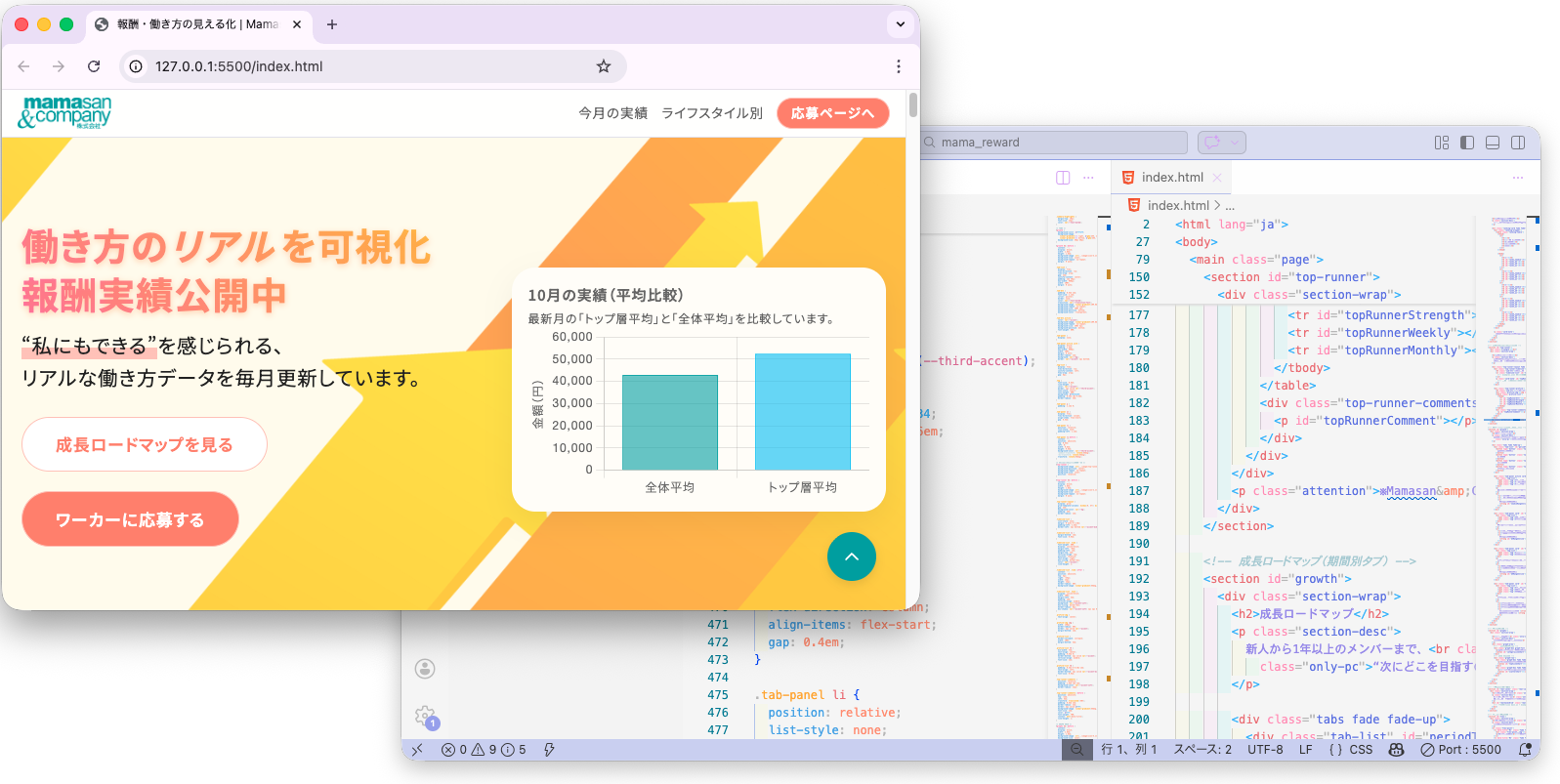1560x784 pixels.
Task: Click the Port : 5500 Live Server status item
Action: pyautogui.click(x=1461, y=750)
